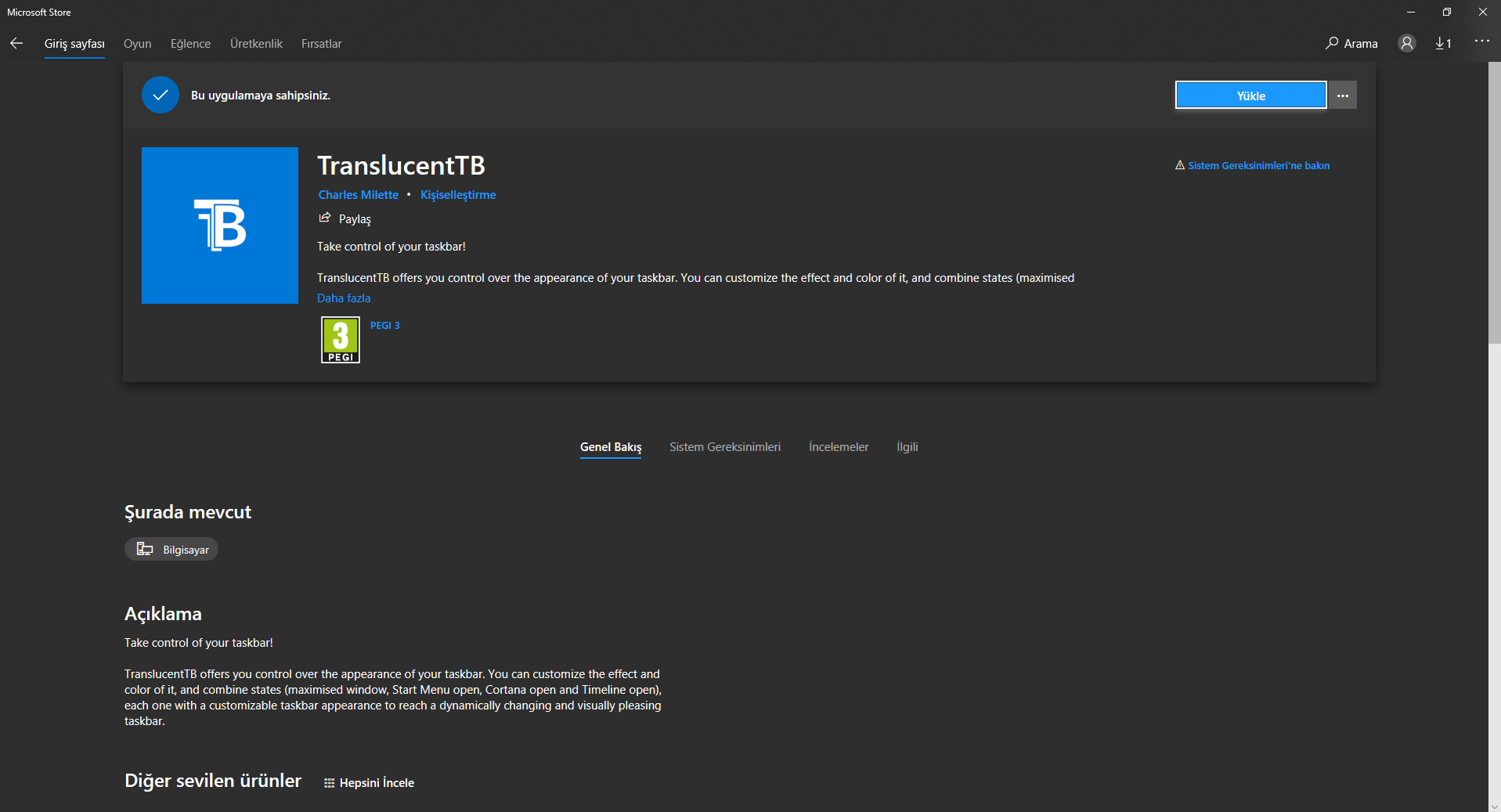The height and width of the screenshot is (812, 1501).
Task: Open the Eğlence tab
Action: pos(191,44)
